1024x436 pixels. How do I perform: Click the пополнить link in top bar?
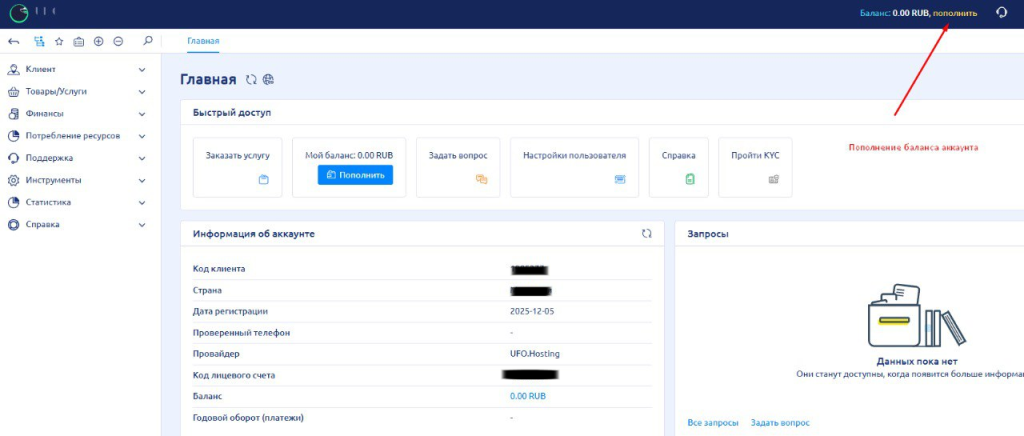pyautogui.click(x=955, y=13)
